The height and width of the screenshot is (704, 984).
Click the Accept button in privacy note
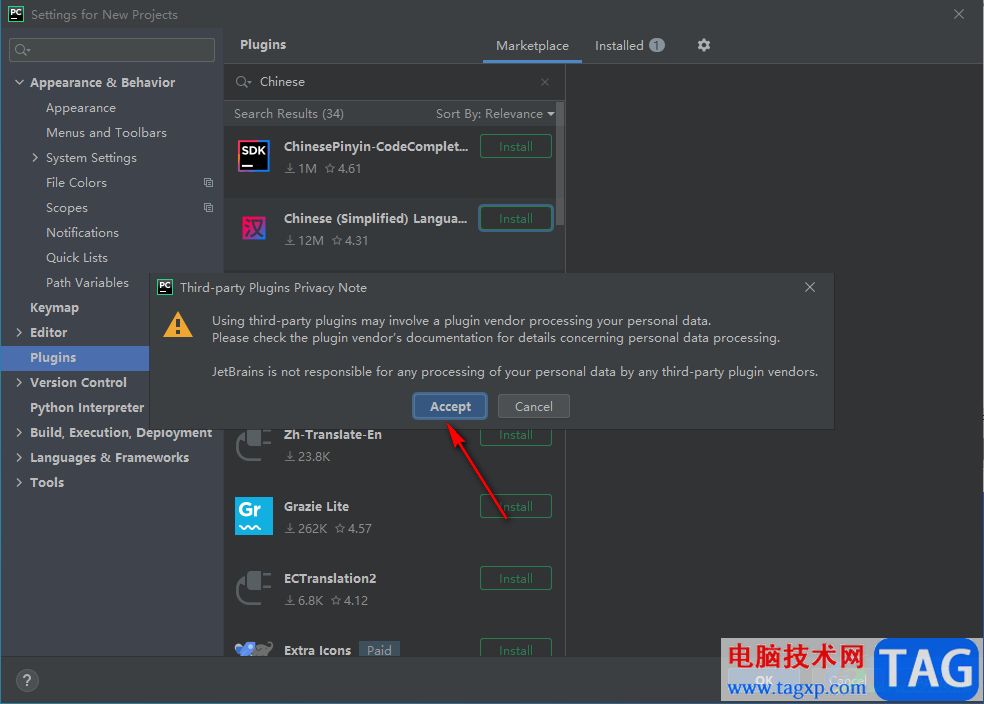tap(450, 407)
